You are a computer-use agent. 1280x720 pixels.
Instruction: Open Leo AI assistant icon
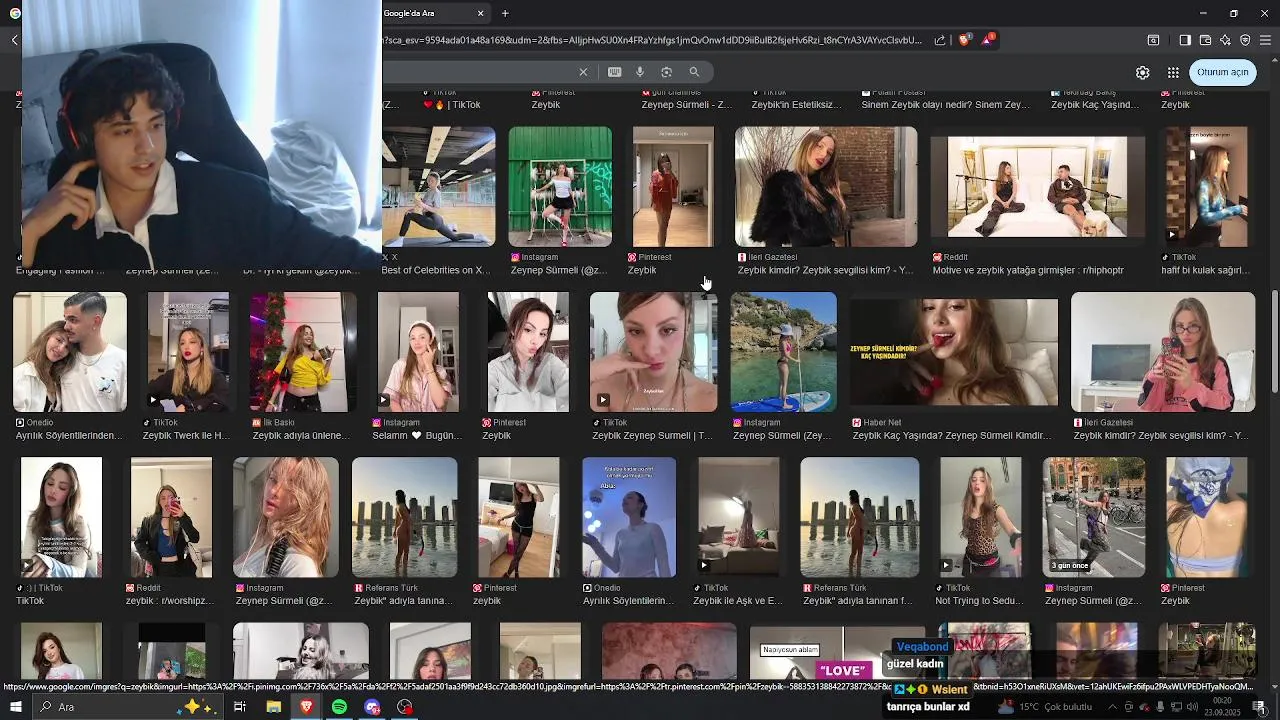(1225, 40)
